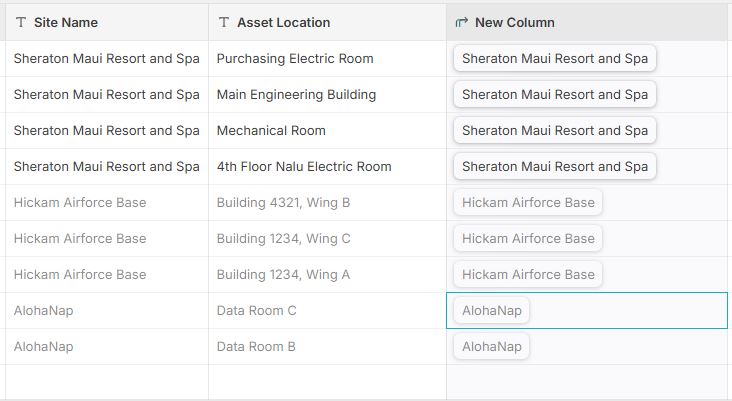
Task: Open the Sheraton chip in the Purchasing row
Action: (555, 58)
